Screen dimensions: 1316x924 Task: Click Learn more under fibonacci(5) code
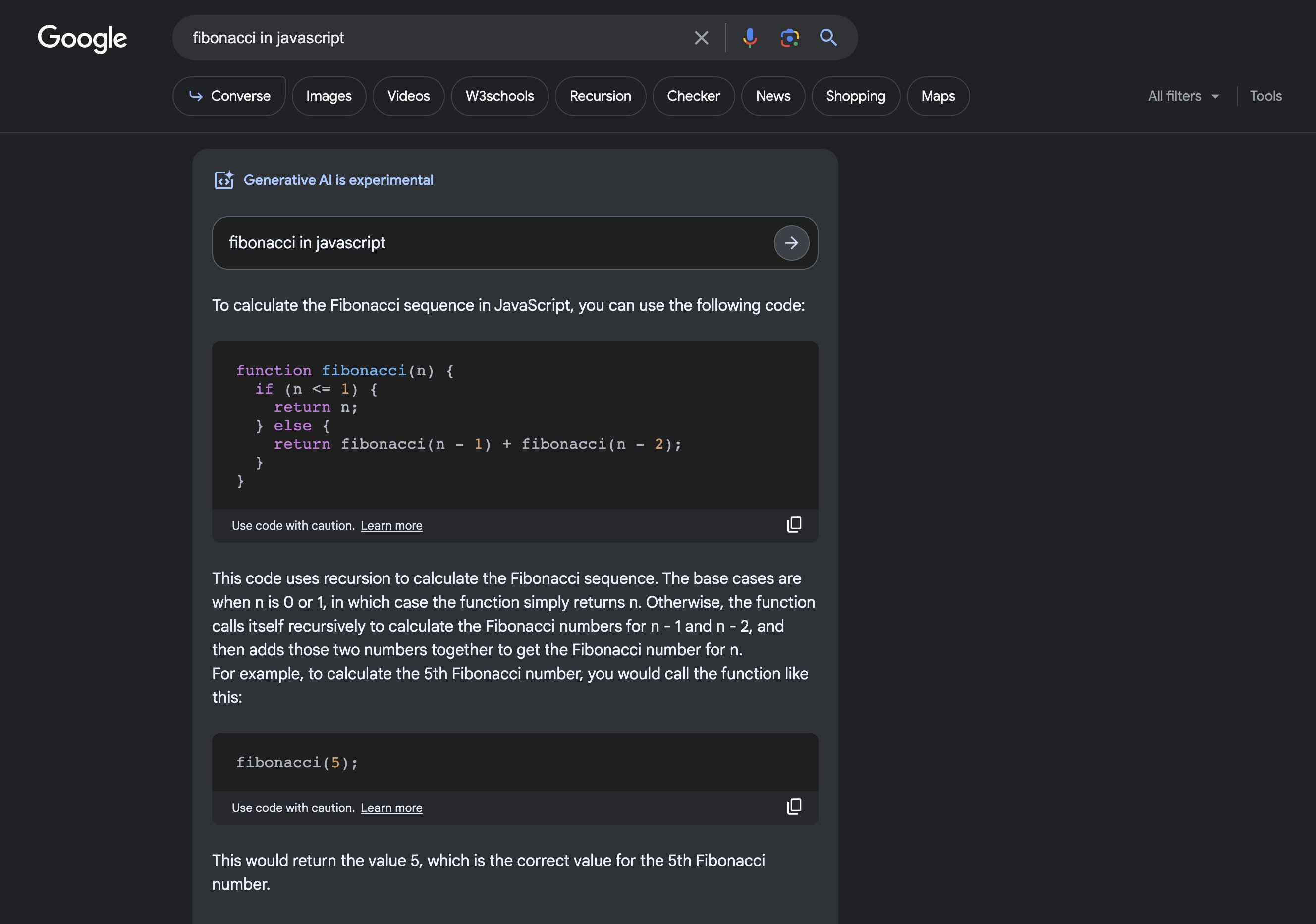click(391, 808)
